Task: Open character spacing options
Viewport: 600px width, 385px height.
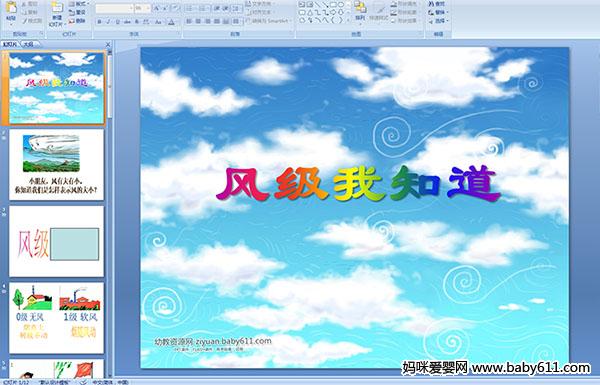Action: (x=146, y=22)
